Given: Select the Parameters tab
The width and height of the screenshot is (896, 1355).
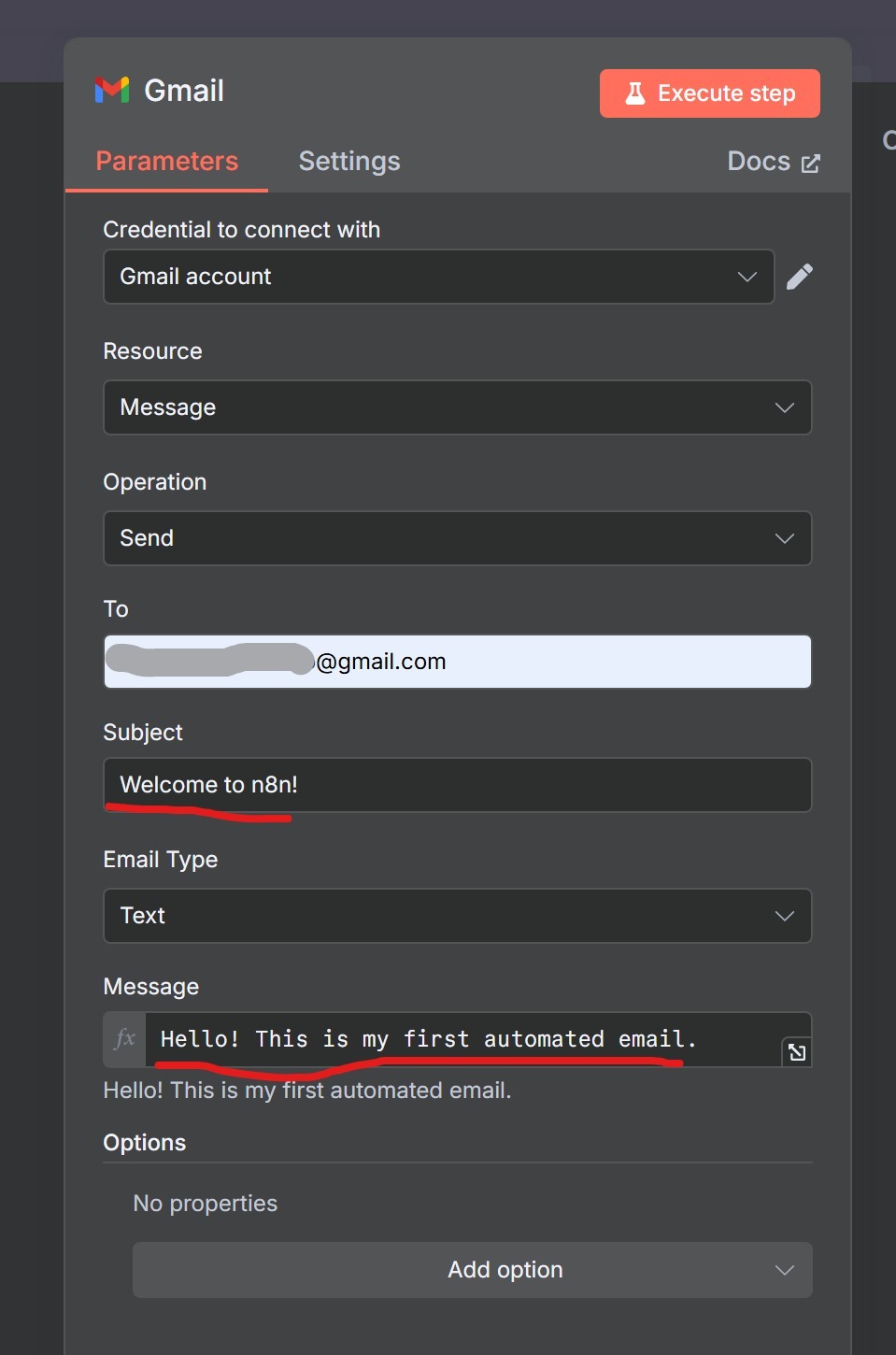Looking at the screenshot, I should point(166,161).
